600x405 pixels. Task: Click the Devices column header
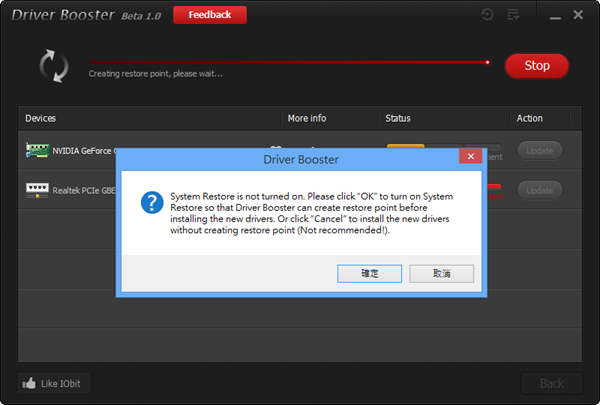tap(41, 118)
